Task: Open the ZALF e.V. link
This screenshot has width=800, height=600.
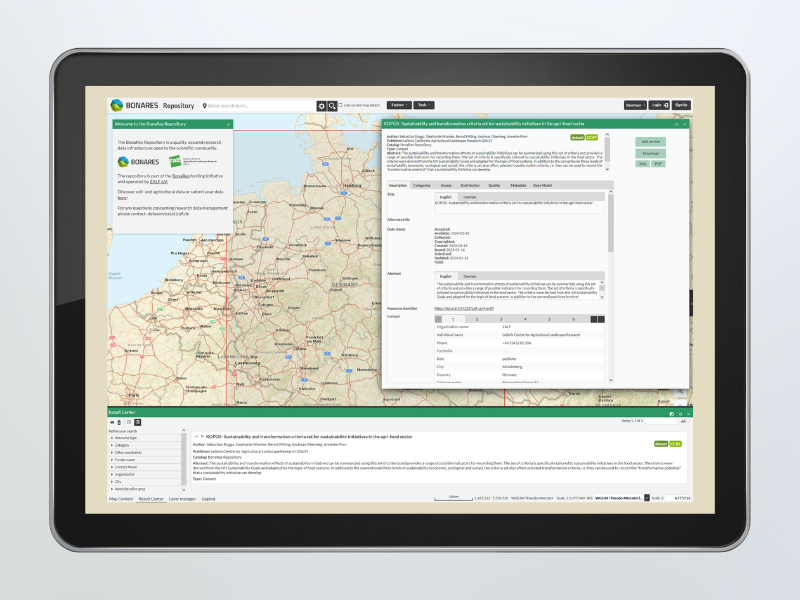Action: coord(158,182)
